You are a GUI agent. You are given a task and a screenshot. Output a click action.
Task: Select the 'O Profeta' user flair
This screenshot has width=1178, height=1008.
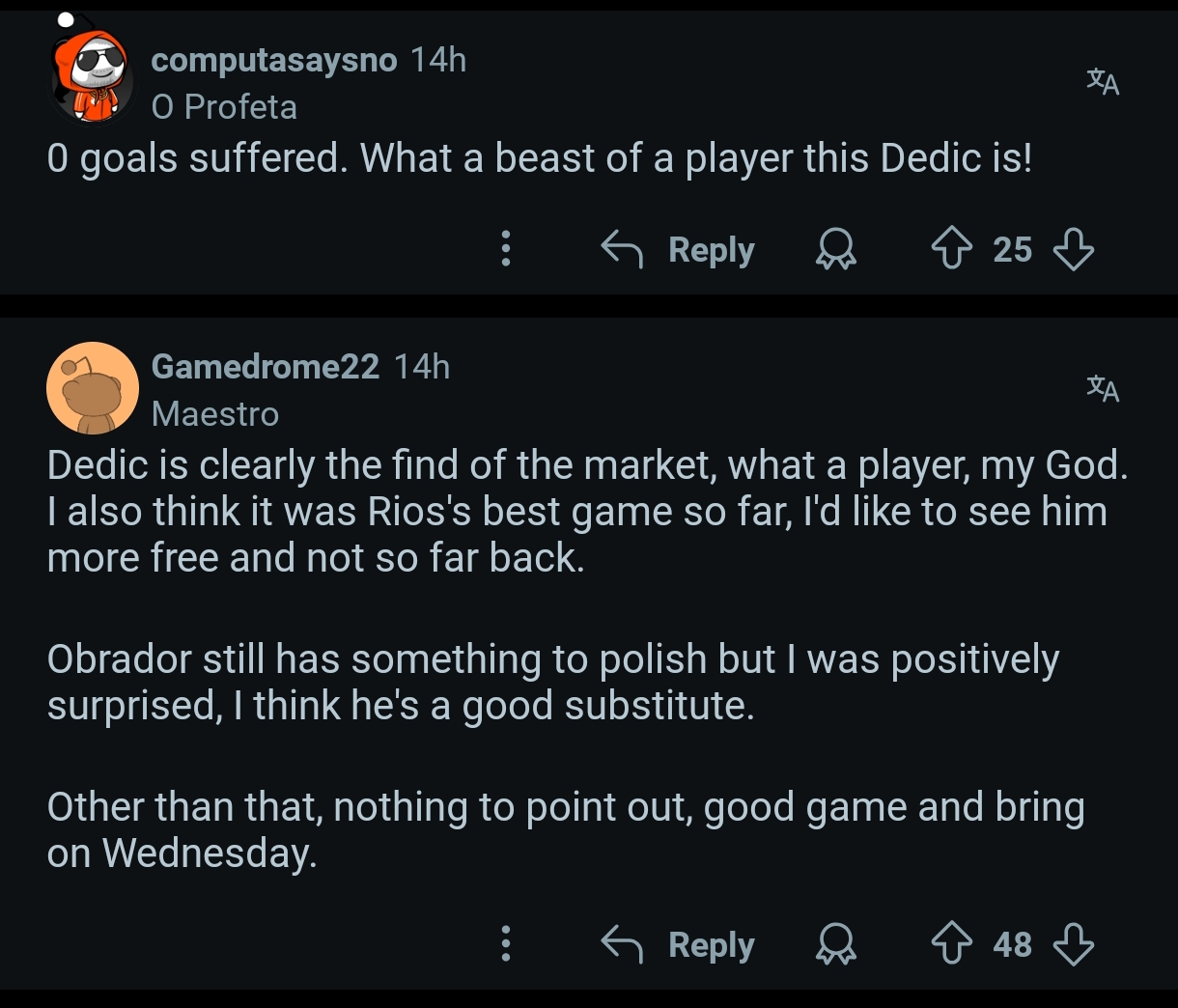tap(224, 107)
